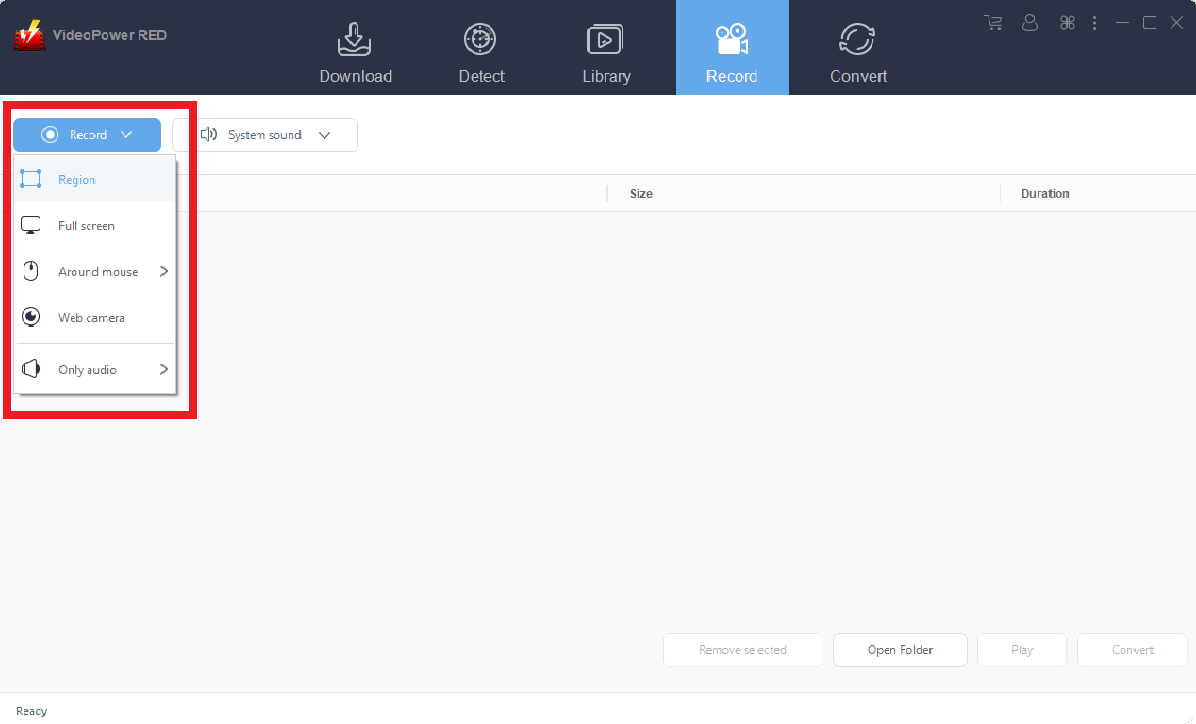1196x724 pixels.
Task: Click the Convert button
Action: coord(1131,649)
